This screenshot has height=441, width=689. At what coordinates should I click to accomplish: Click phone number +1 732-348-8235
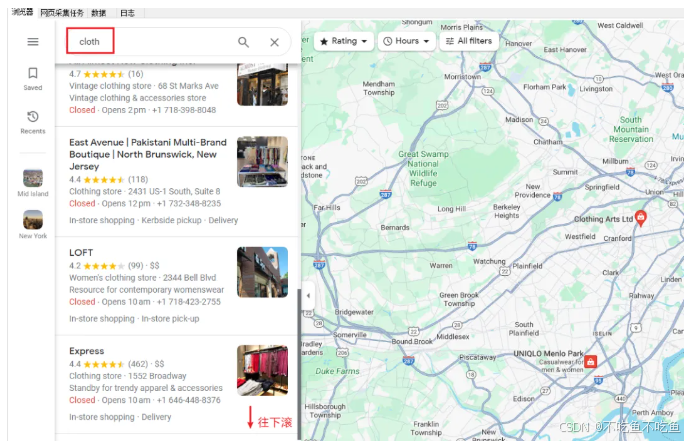click(189, 203)
